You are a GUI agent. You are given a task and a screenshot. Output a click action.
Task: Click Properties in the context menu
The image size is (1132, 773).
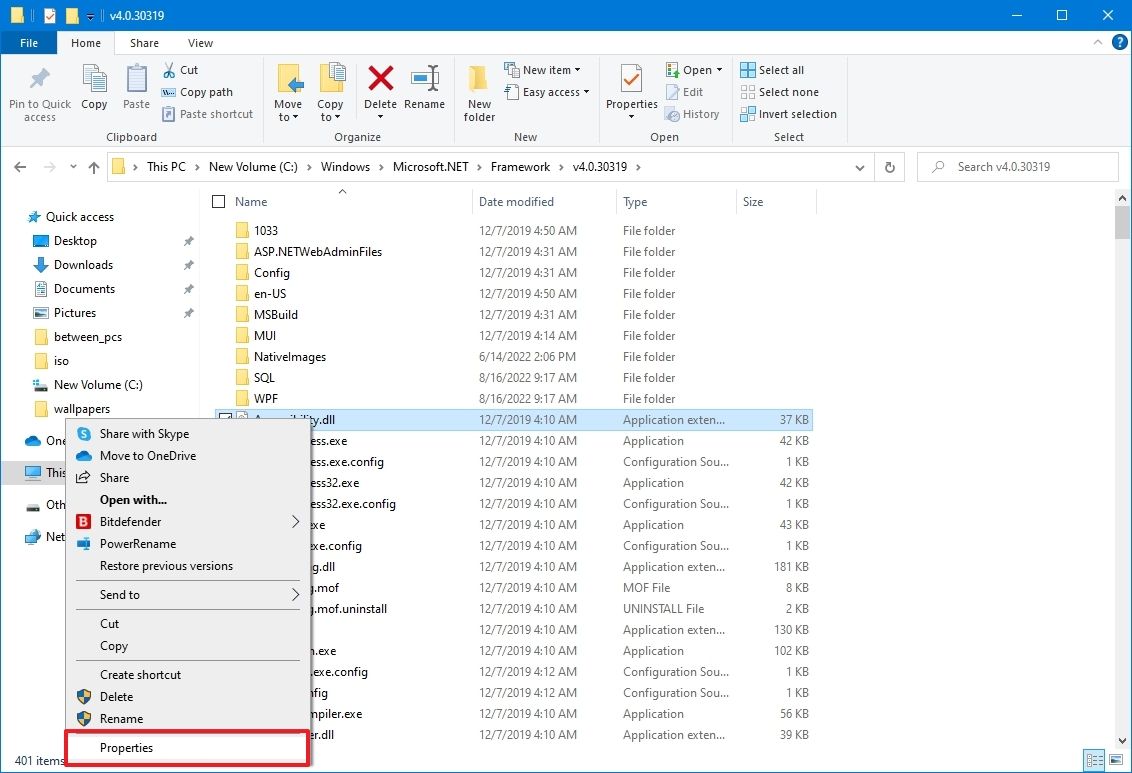coord(126,747)
